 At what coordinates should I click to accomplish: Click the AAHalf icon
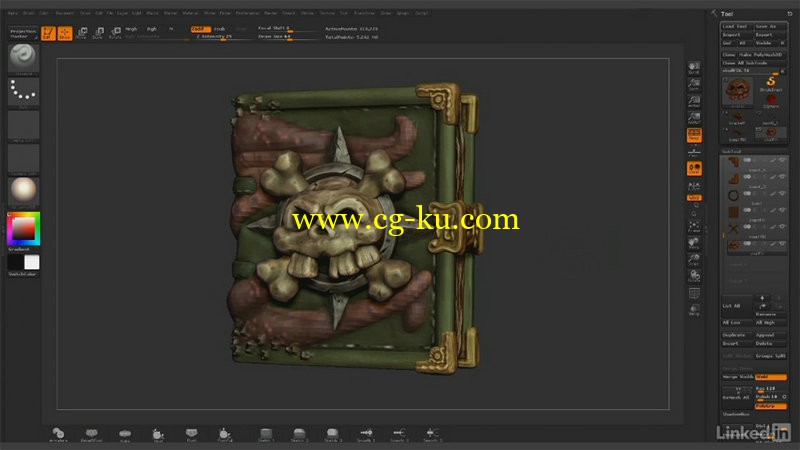click(694, 118)
